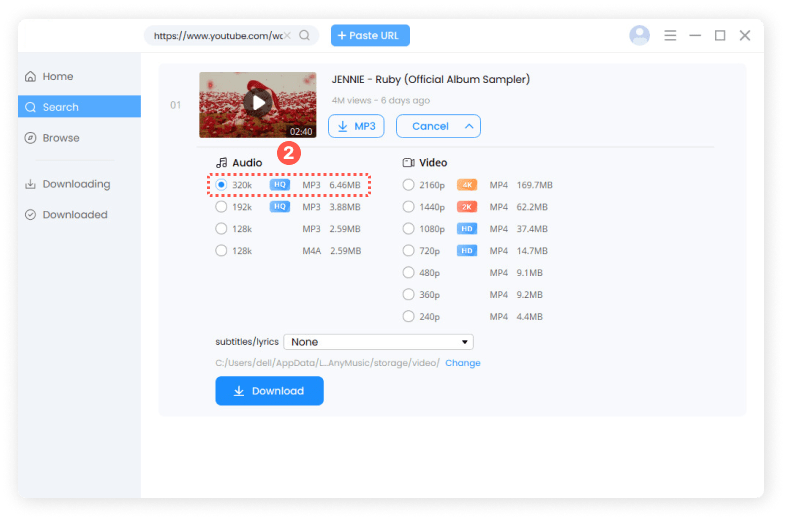Click the 169.7MB file size text

(534, 185)
